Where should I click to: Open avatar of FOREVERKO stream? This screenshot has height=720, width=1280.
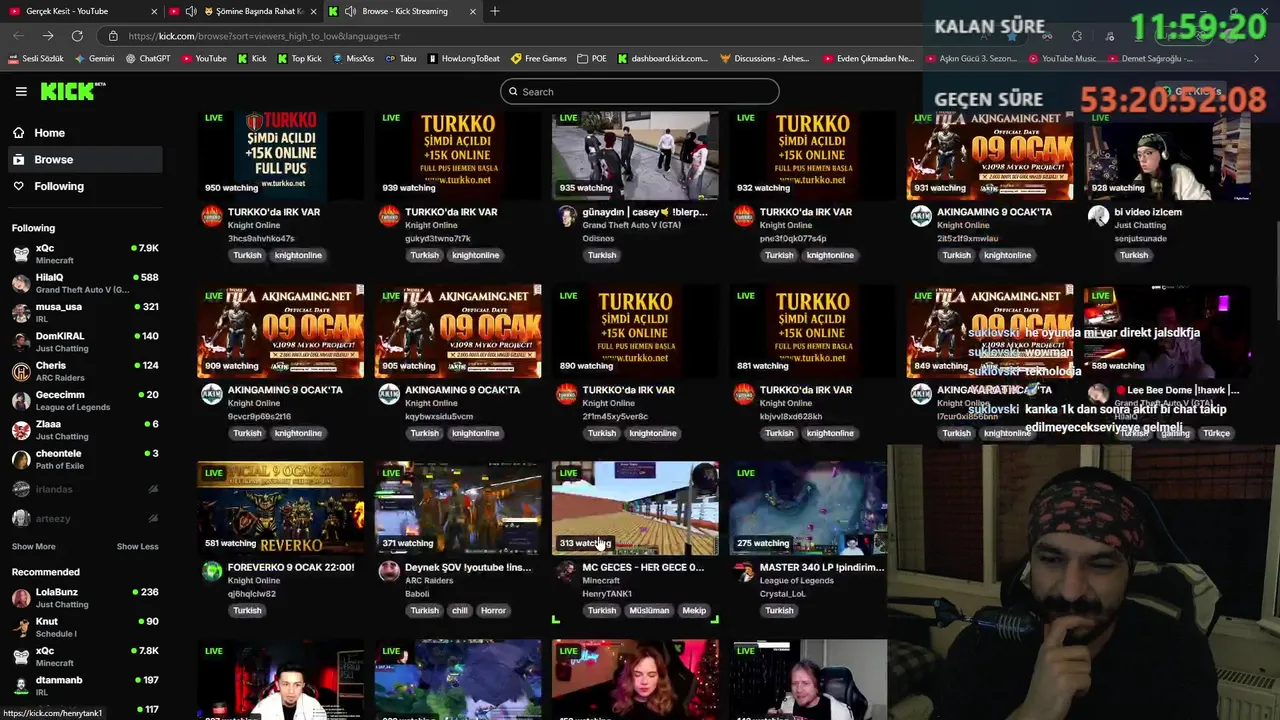coord(212,571)
